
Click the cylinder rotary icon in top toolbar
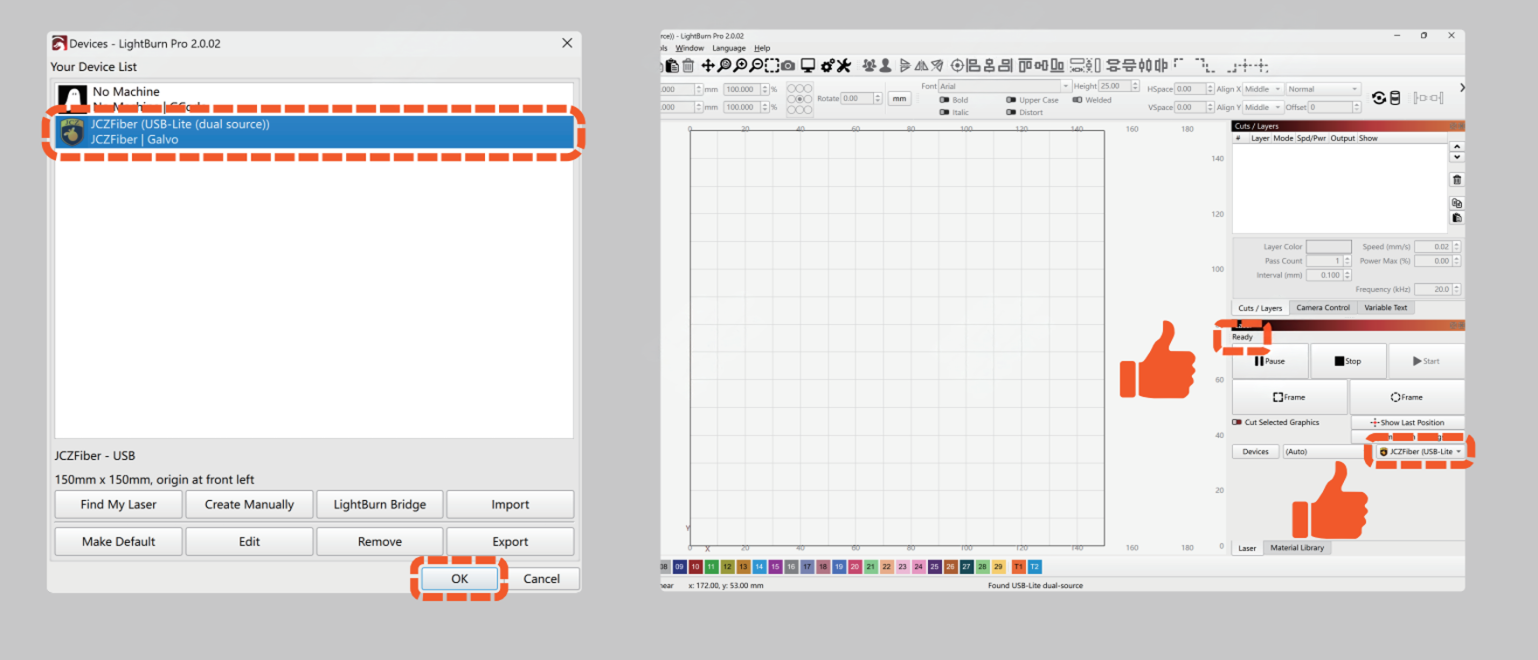pyautogui.click(x=1395, y=98)
